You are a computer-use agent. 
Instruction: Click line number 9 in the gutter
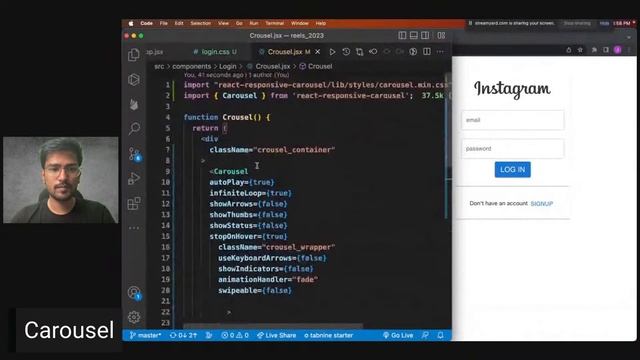[167, 171]
